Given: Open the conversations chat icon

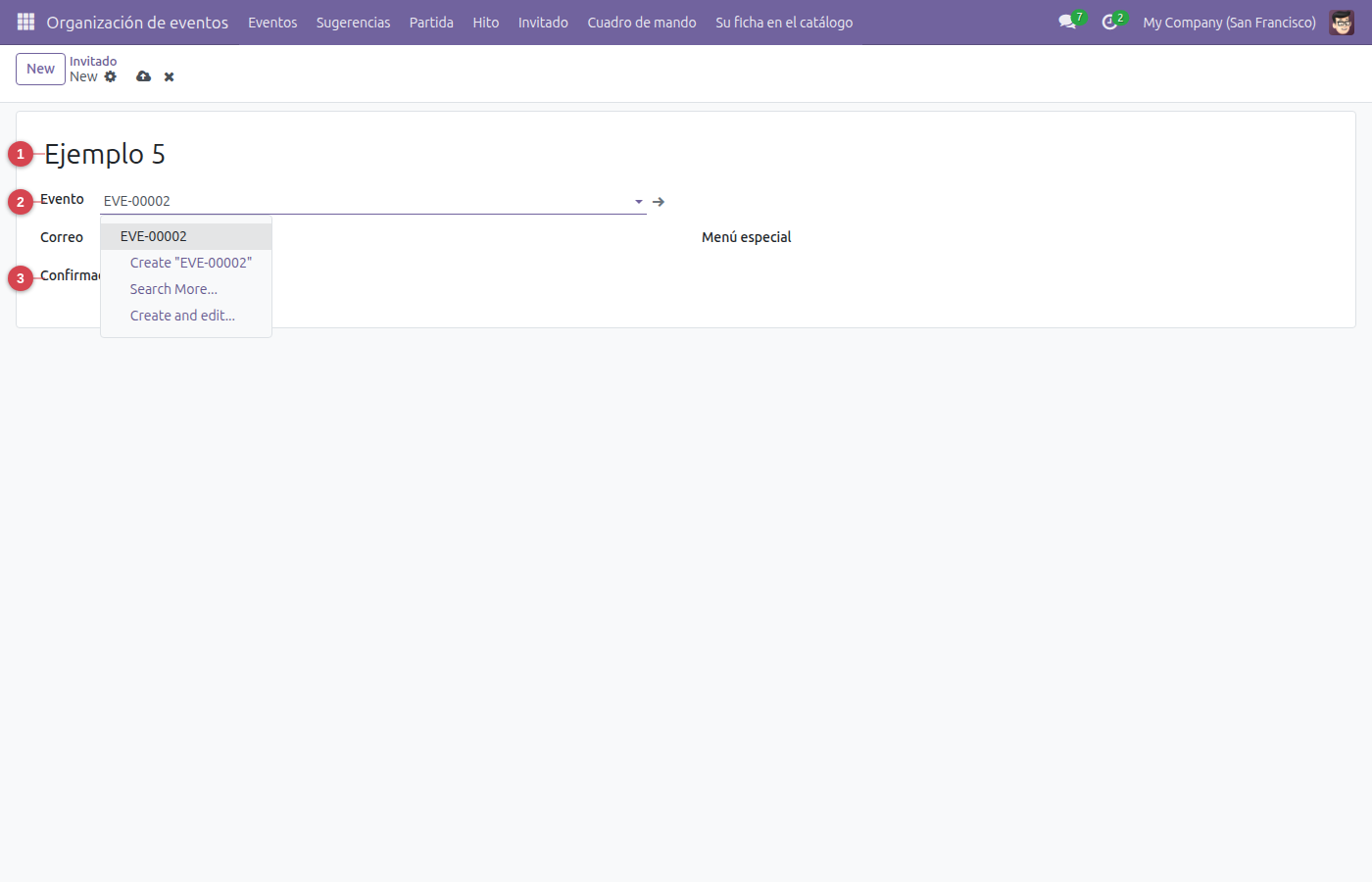Looking at the screenshot, I should (1067, 22).
